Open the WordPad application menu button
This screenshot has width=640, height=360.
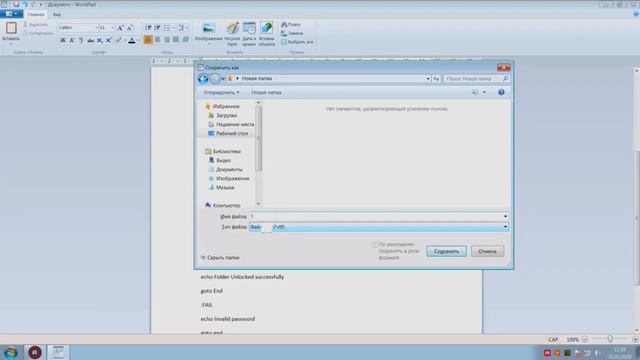11,14
